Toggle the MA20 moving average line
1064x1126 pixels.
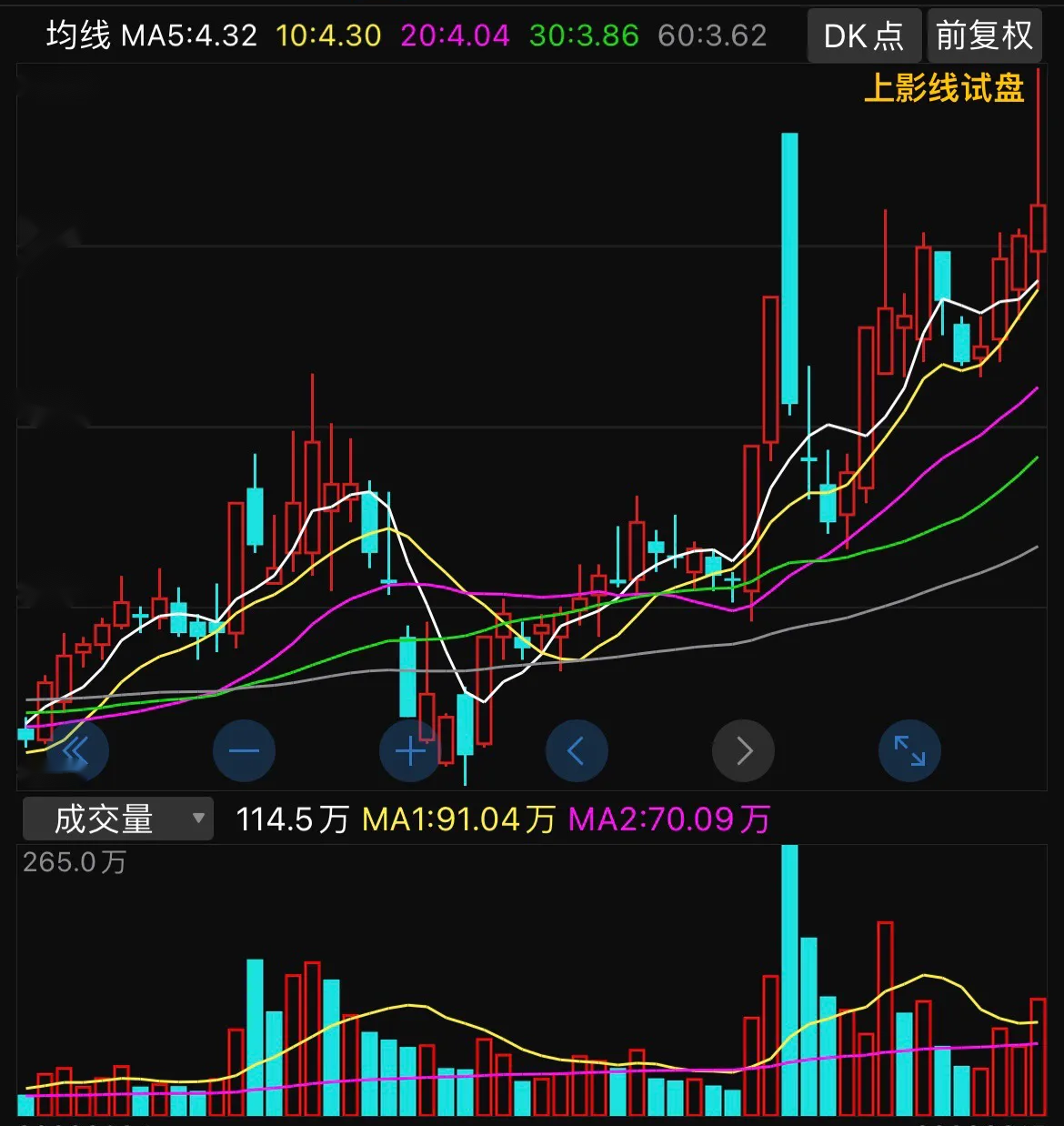point(454,35)
